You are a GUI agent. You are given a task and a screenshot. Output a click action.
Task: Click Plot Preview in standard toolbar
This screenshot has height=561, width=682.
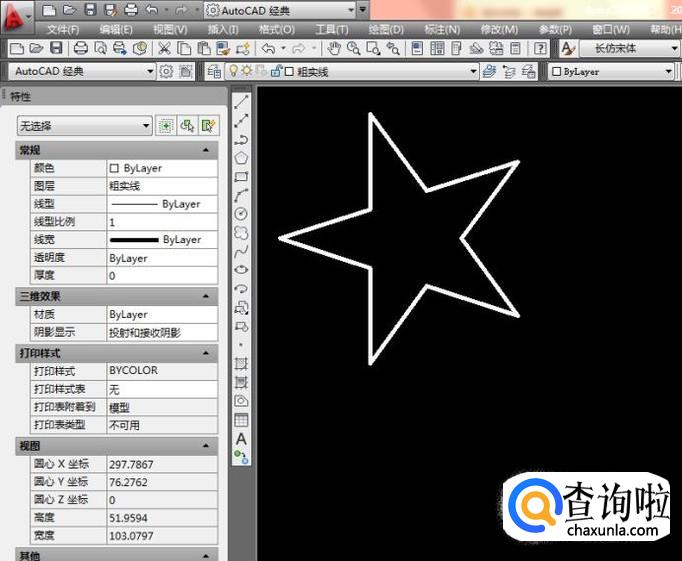[100, 48]
